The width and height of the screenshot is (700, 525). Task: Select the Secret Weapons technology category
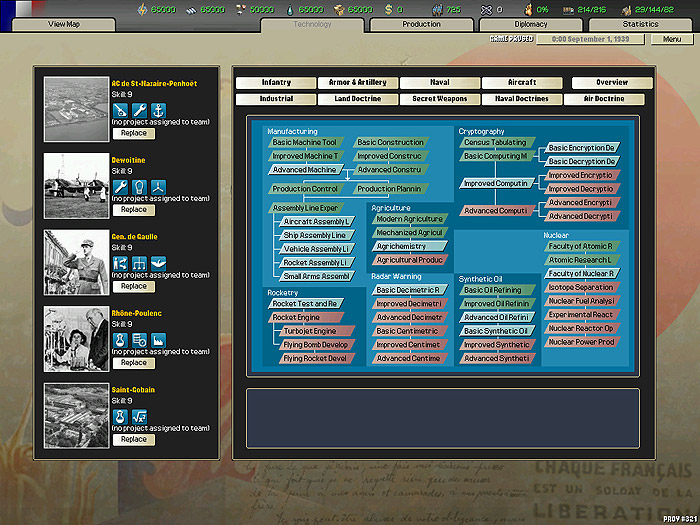pyautogui.click(x=439, y=99)
